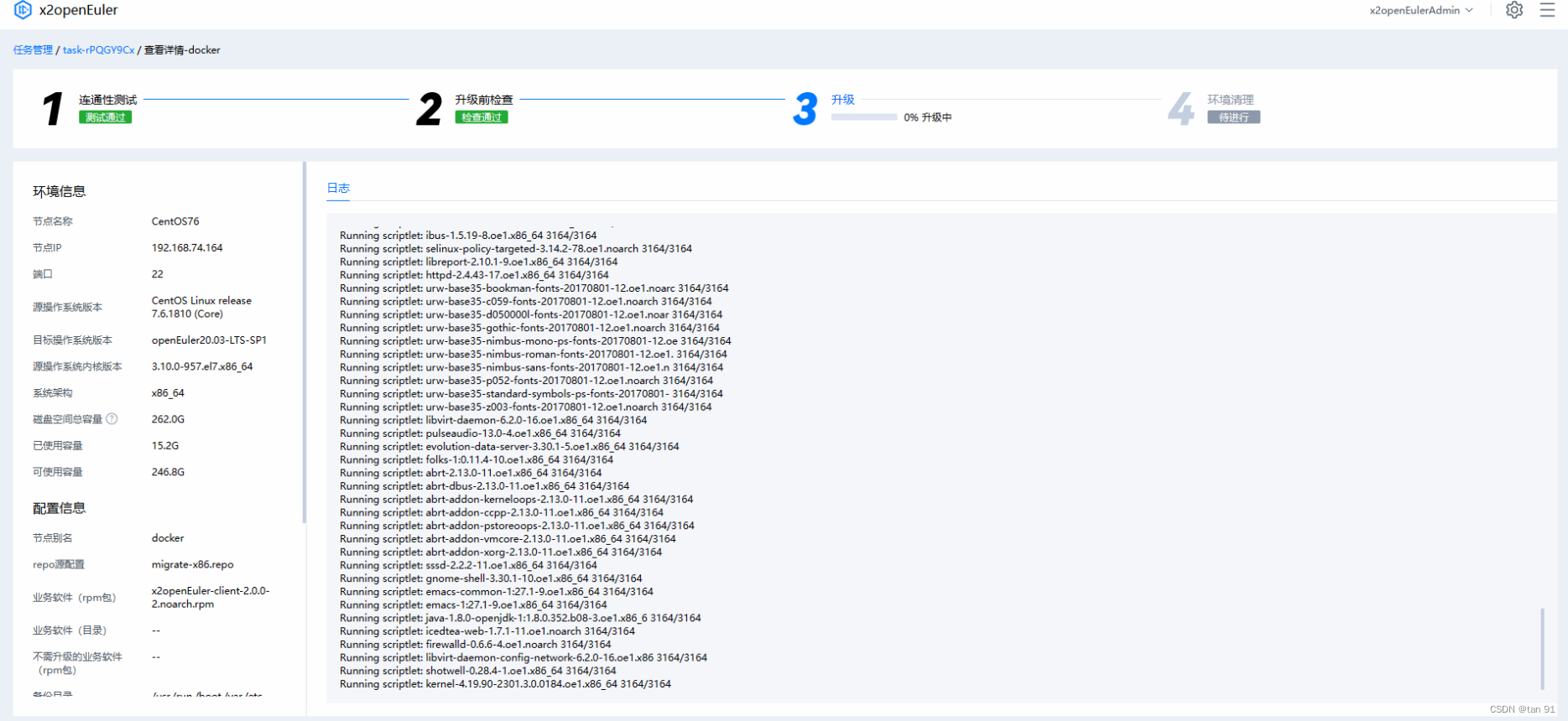This screenshot has width=1568, height=721.
Task: Click the left info panel scrollbar
Action: tap(304, 342)
